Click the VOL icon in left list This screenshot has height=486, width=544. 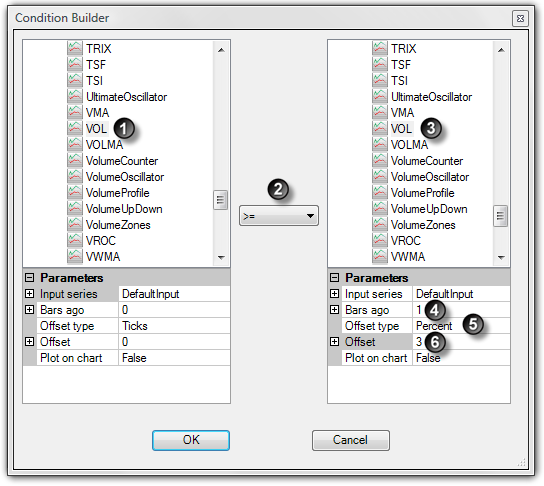(75, 128)
